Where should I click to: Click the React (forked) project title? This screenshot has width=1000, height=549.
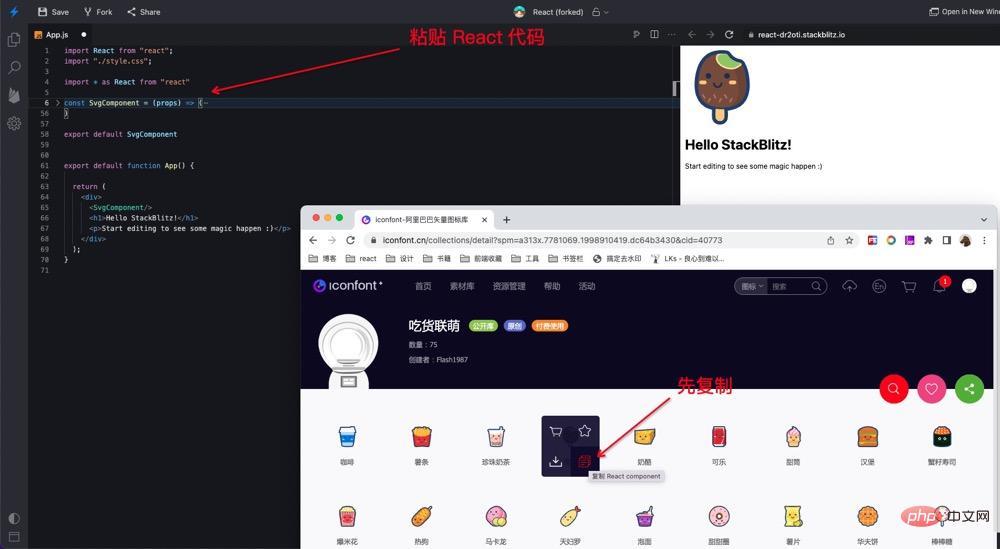click(557, 11)
